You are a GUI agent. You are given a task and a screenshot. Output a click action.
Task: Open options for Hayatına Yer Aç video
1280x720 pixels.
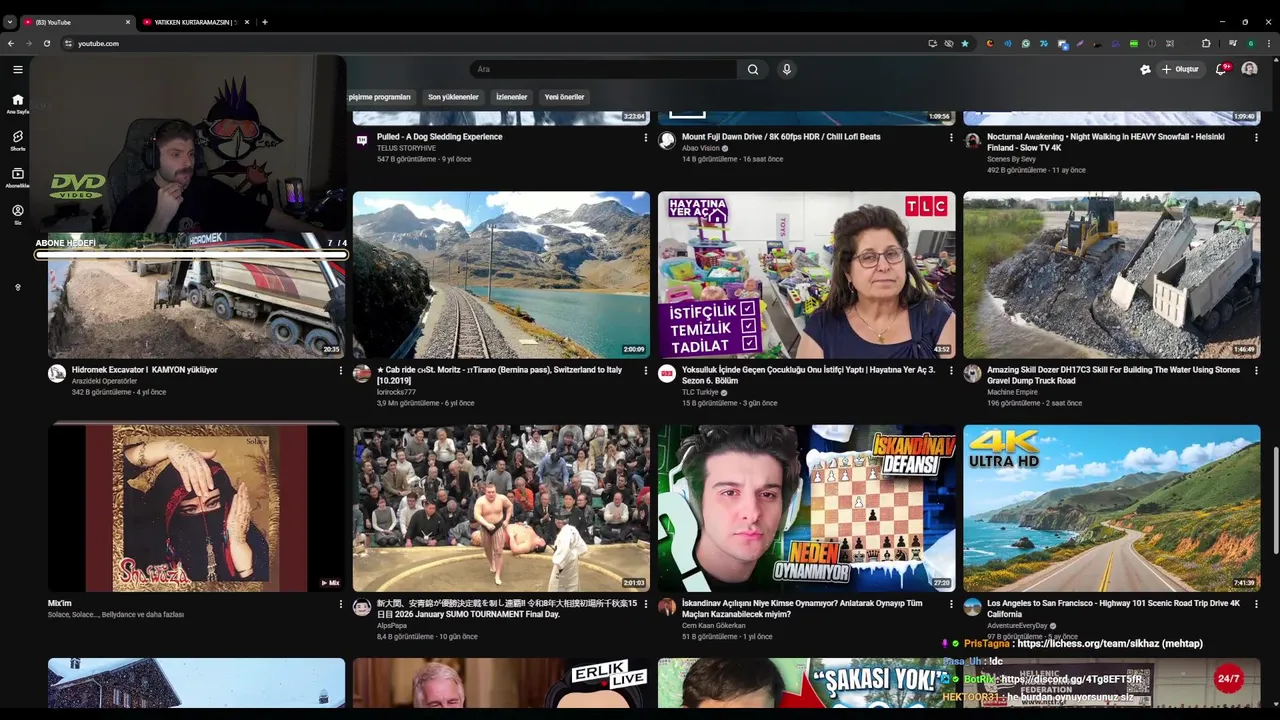point(951,371)
